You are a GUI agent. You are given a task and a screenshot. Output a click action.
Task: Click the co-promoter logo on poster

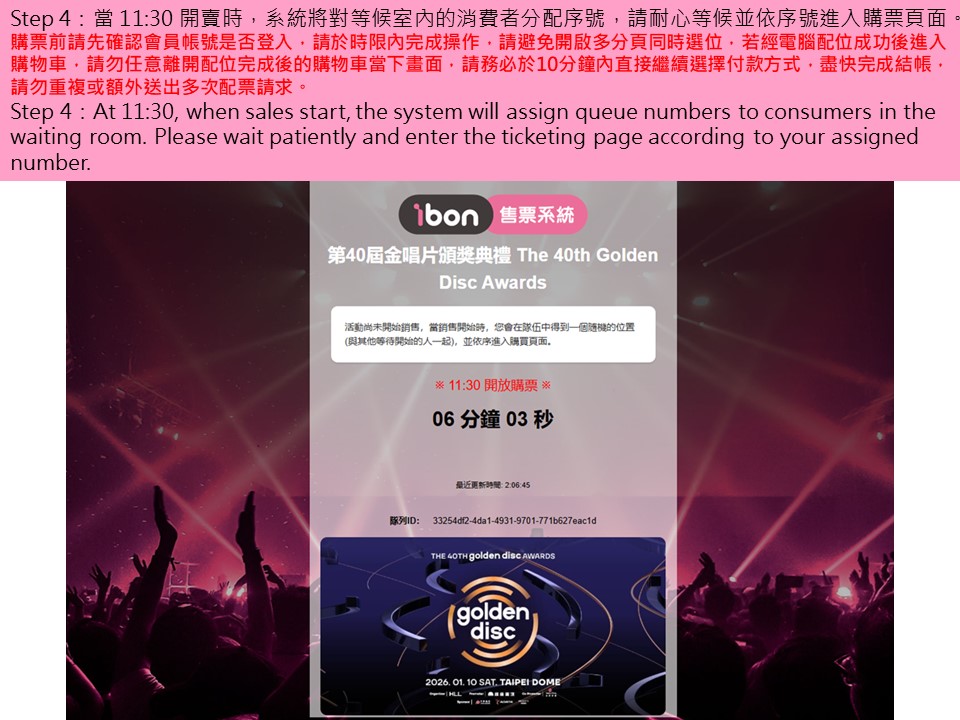coord(550,693)
